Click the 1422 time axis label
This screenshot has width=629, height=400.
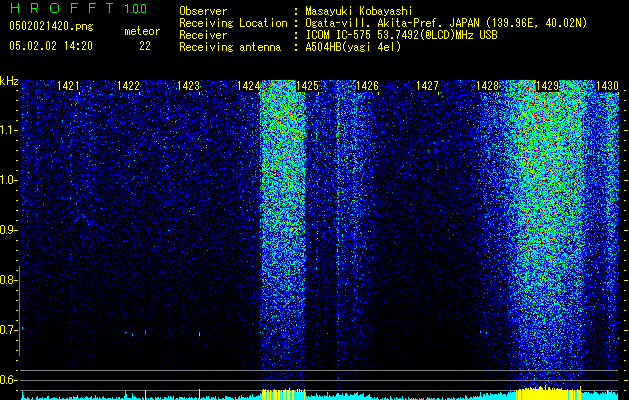pos(128,86)
